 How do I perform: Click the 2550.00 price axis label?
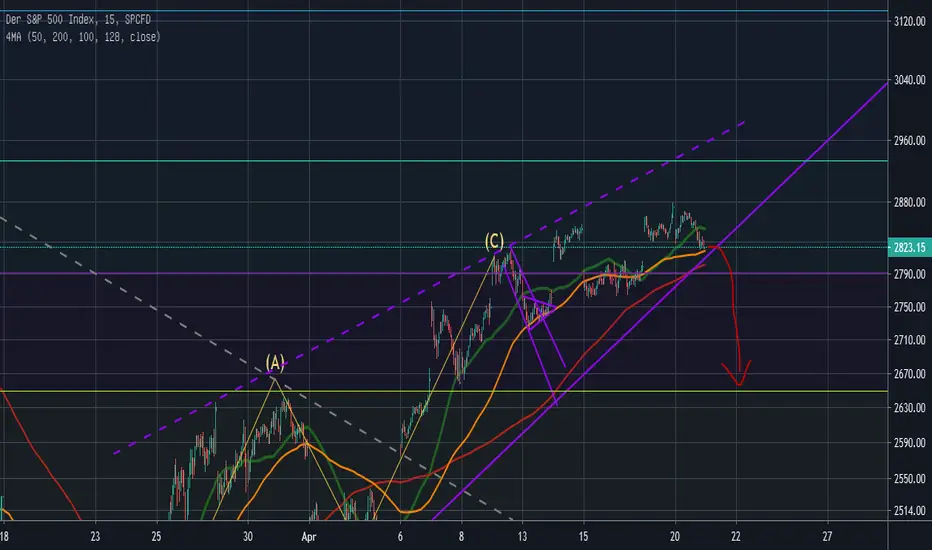(x=909, y=479)
